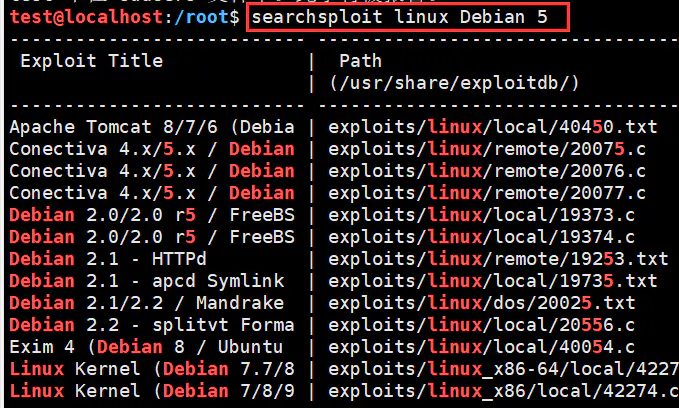Click path exploits/linux/local/19374.c
679x408 pixels.
point(482,237)
